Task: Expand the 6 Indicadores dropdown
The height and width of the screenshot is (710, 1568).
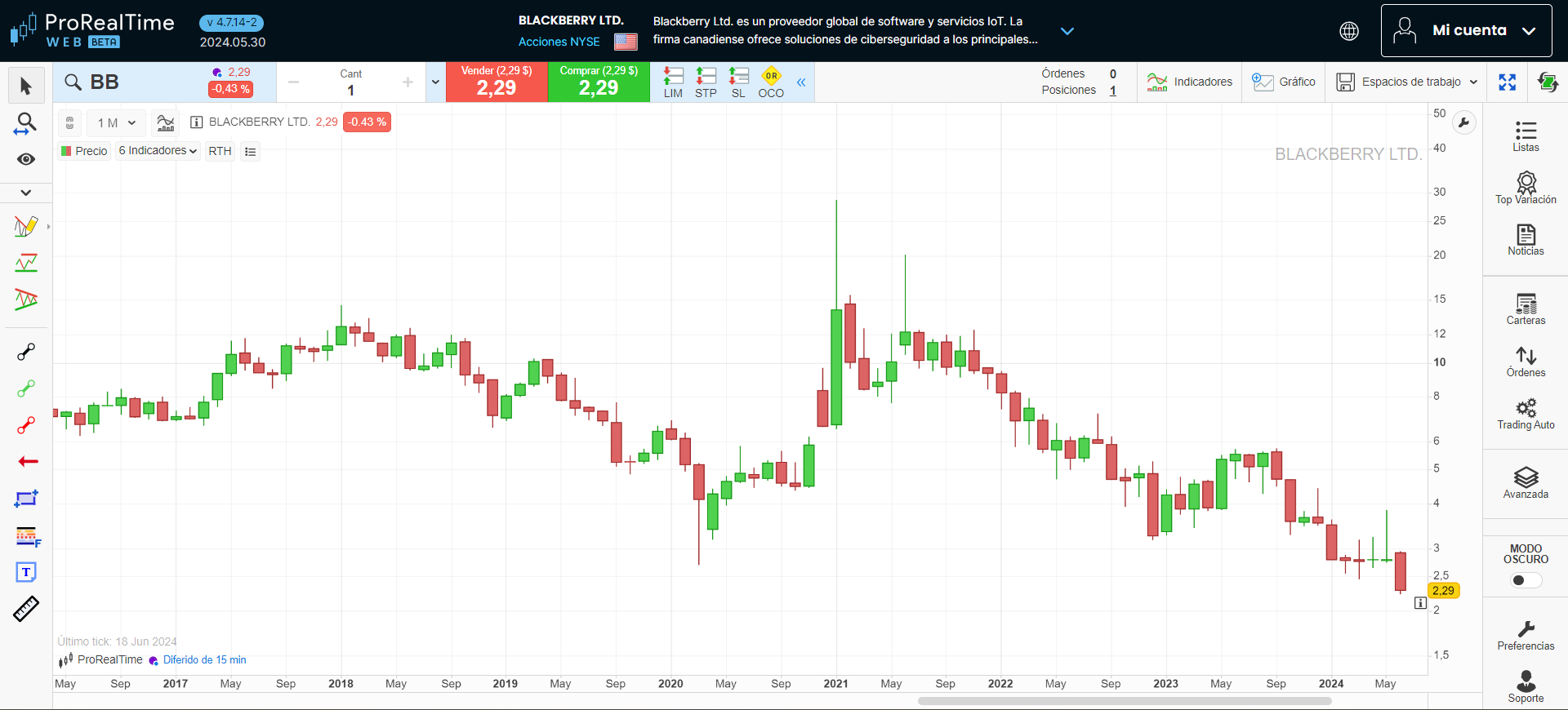Action: 158,151
